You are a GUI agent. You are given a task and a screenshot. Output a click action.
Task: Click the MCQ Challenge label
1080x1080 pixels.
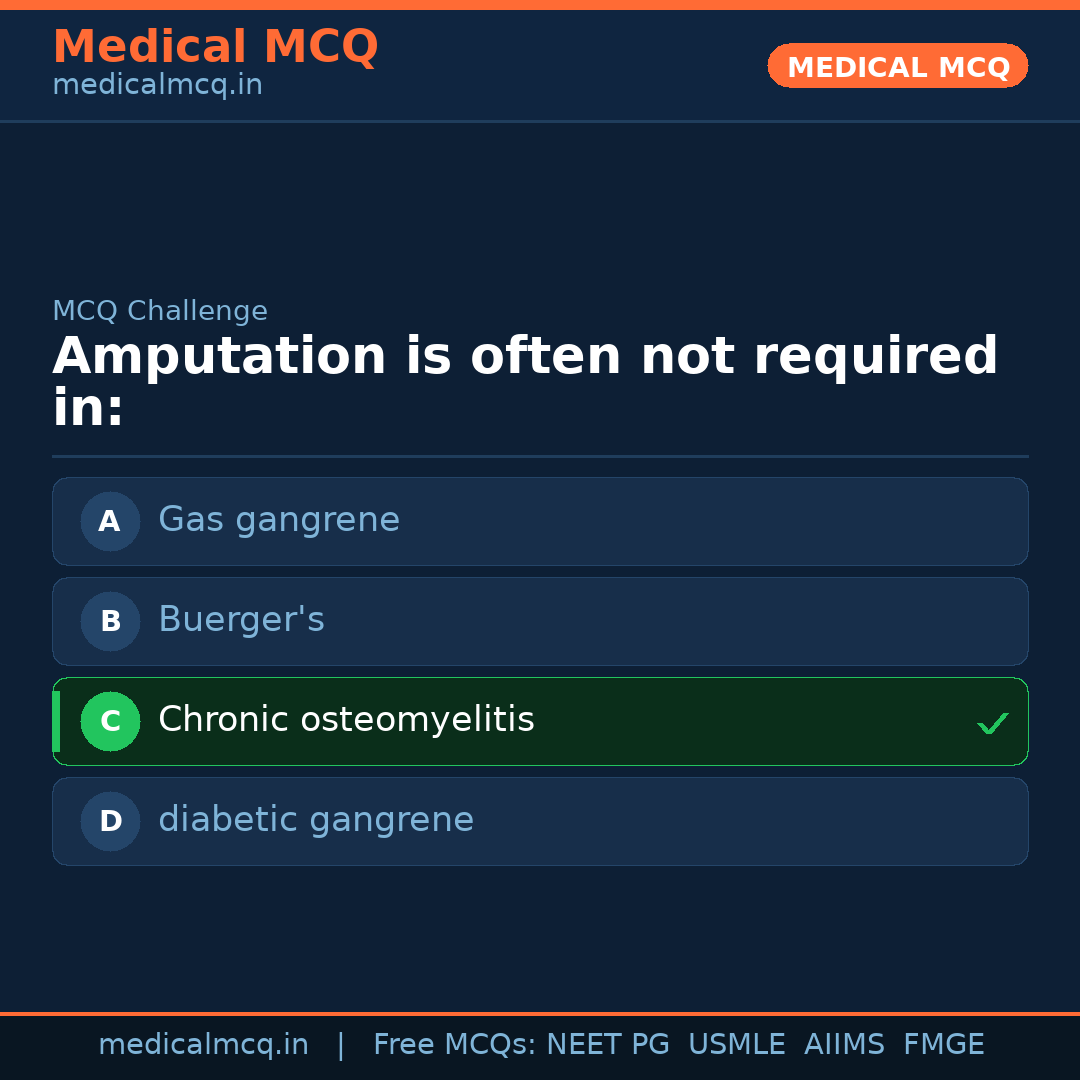tap(160, 311)
